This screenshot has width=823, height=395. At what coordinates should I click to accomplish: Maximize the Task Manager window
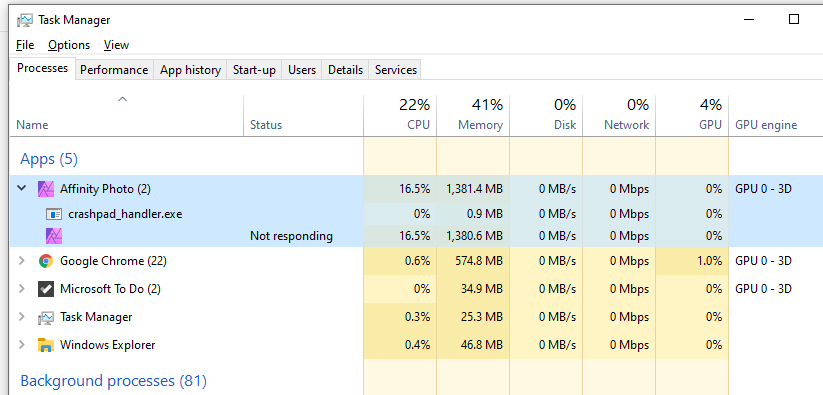pyautogui.click(x=794, y=19)
